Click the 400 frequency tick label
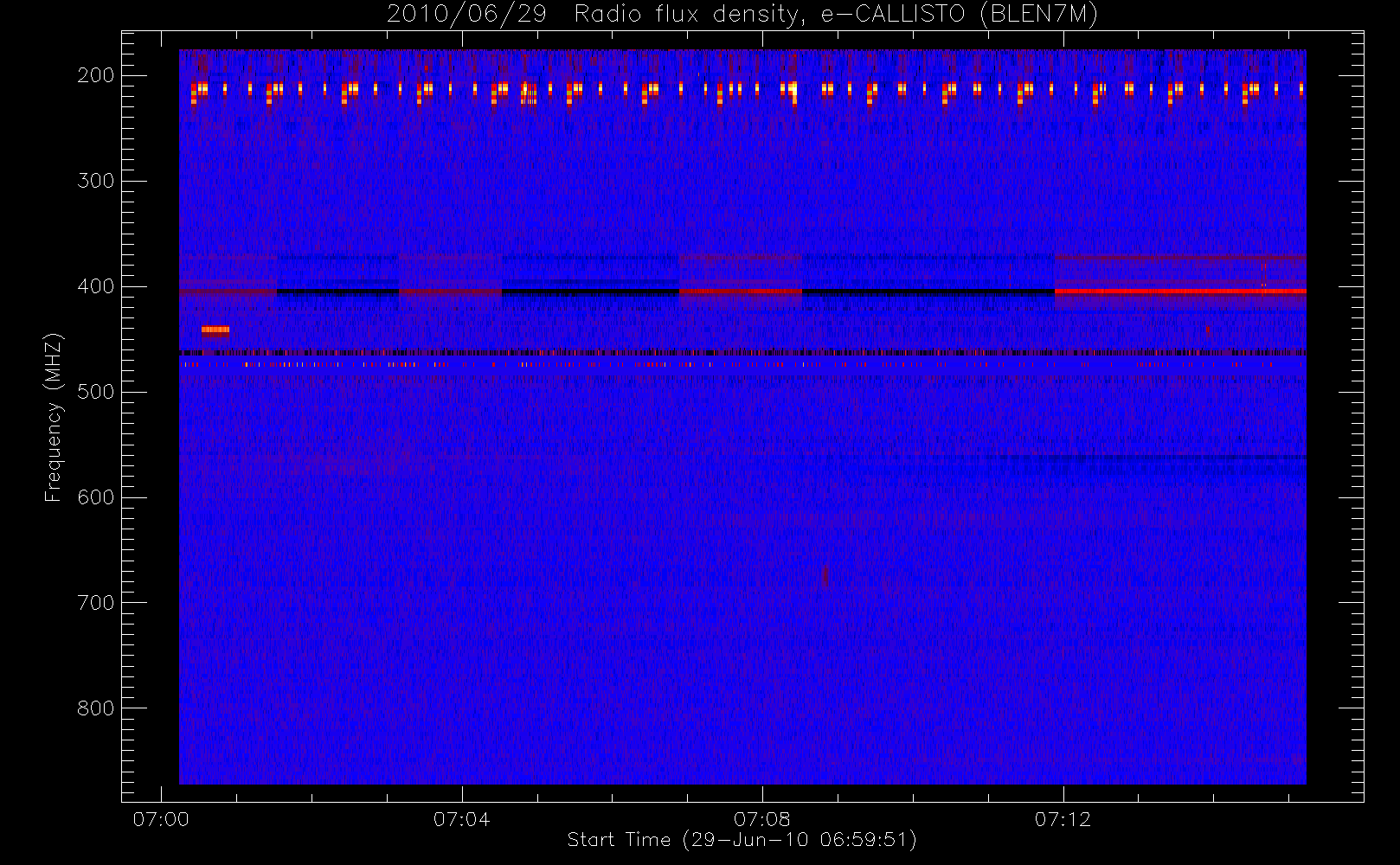 click(96, 286)
